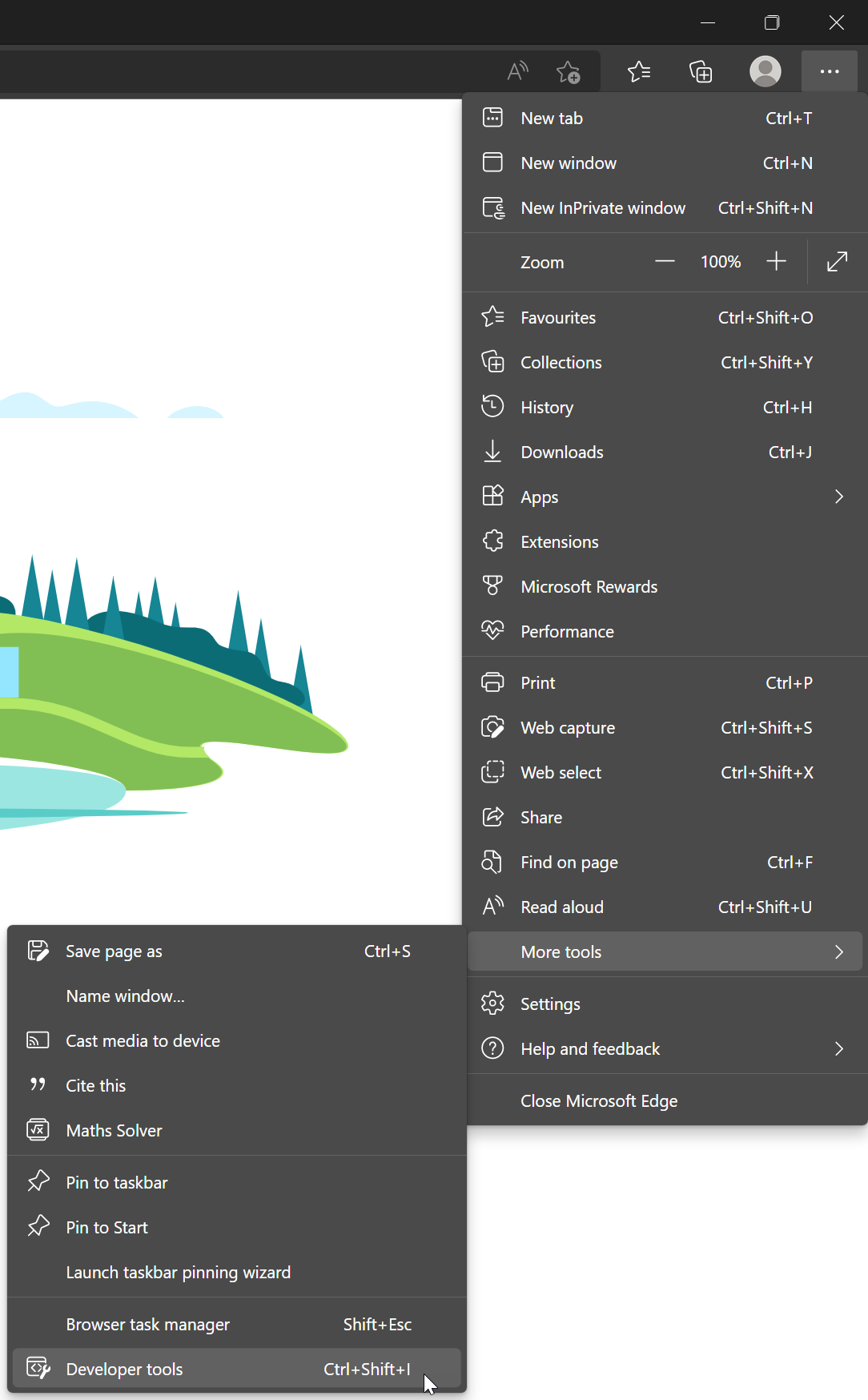Open the History menu entry

pos(665,407)
